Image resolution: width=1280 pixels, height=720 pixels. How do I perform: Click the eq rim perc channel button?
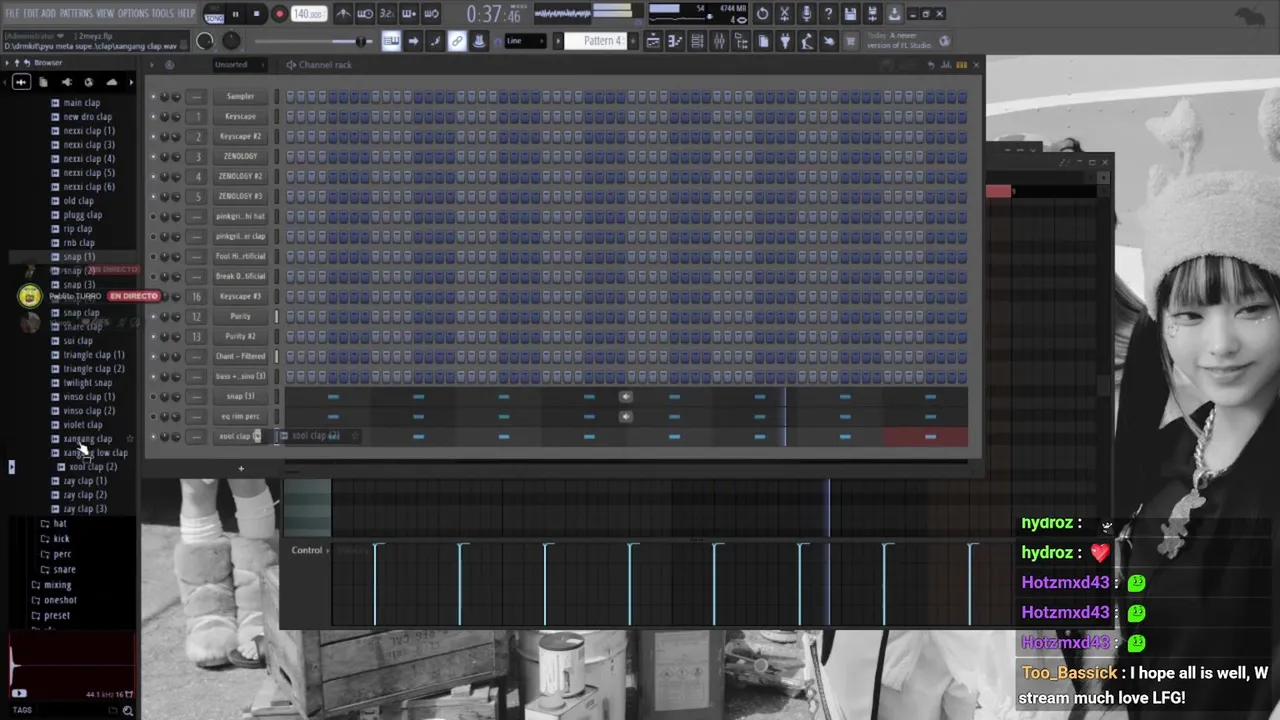click(240, 416)
